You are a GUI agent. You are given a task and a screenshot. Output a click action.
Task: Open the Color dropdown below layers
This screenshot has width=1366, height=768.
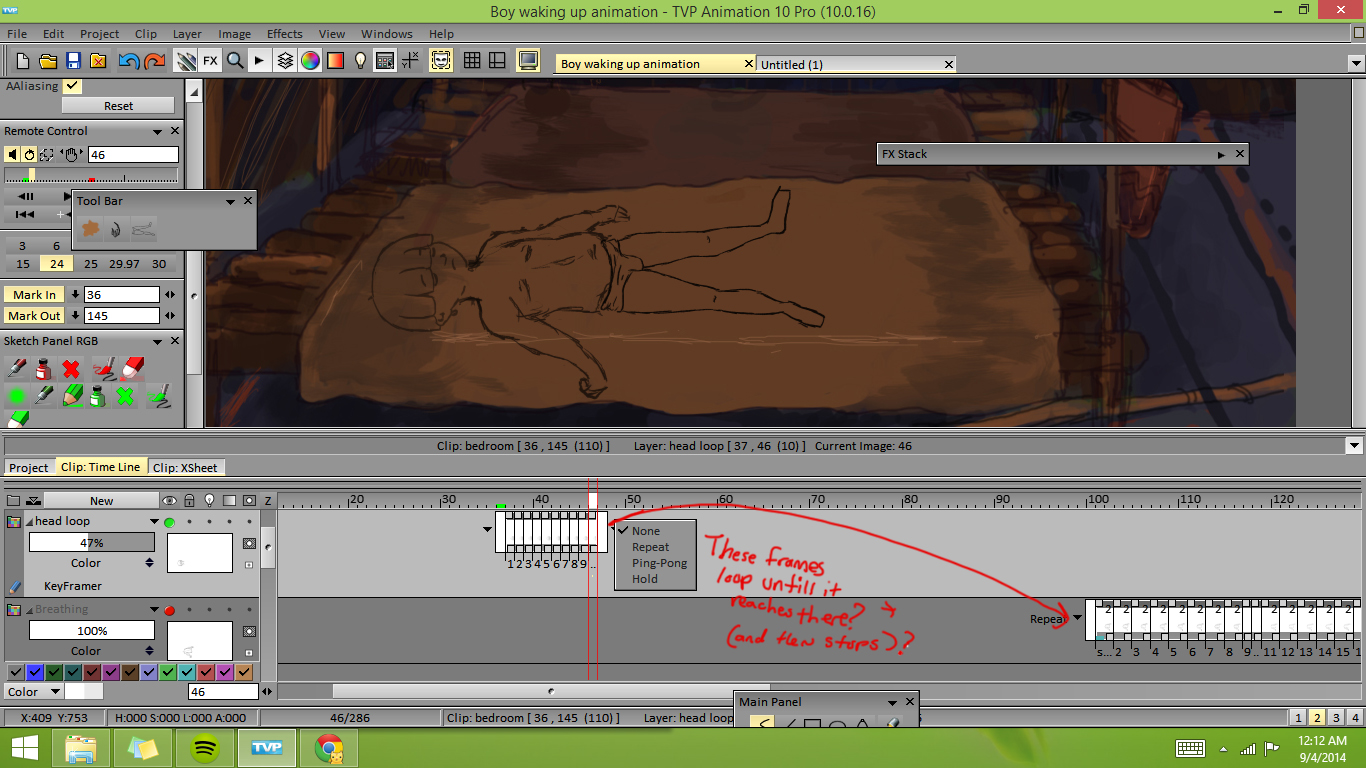[x=34, y=691]
